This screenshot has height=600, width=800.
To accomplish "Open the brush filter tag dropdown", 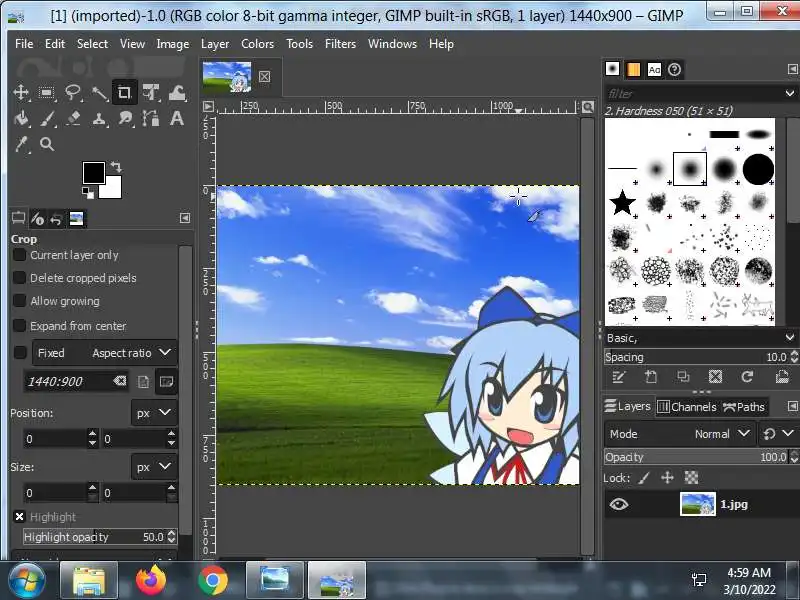I will pyautogui.click(x=790, y=93).
